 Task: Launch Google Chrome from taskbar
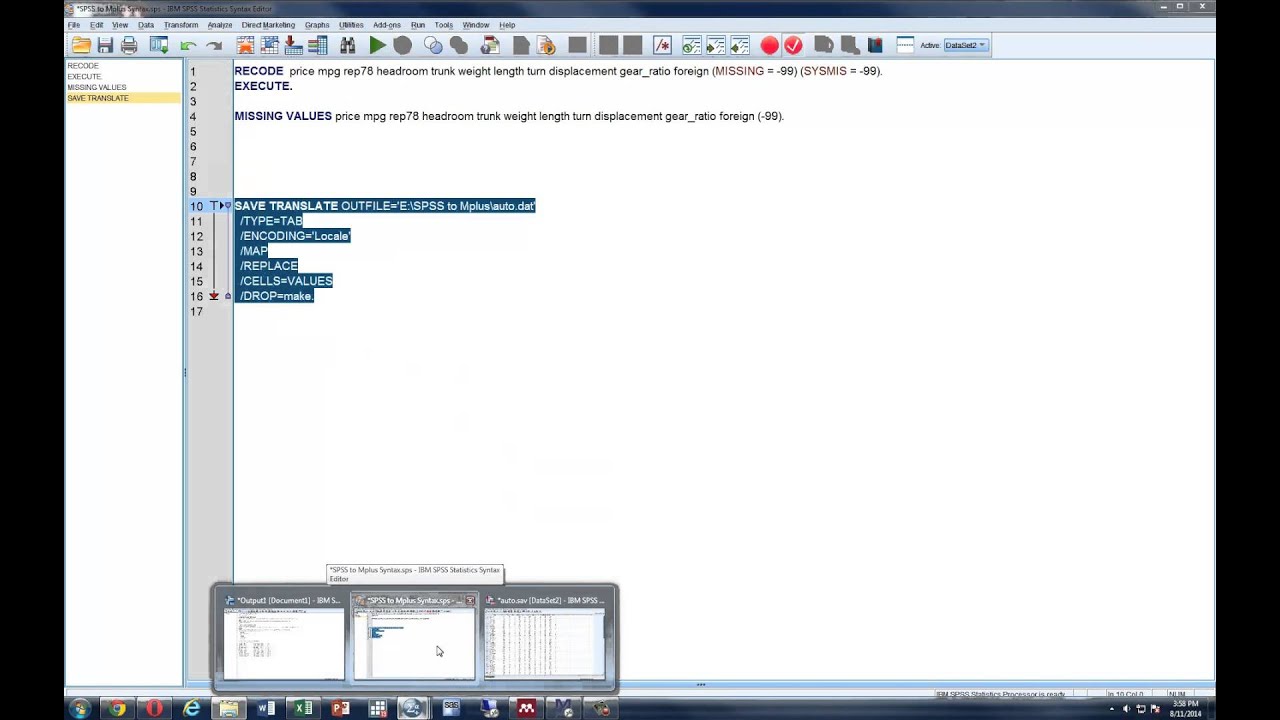tap(117, 708)
